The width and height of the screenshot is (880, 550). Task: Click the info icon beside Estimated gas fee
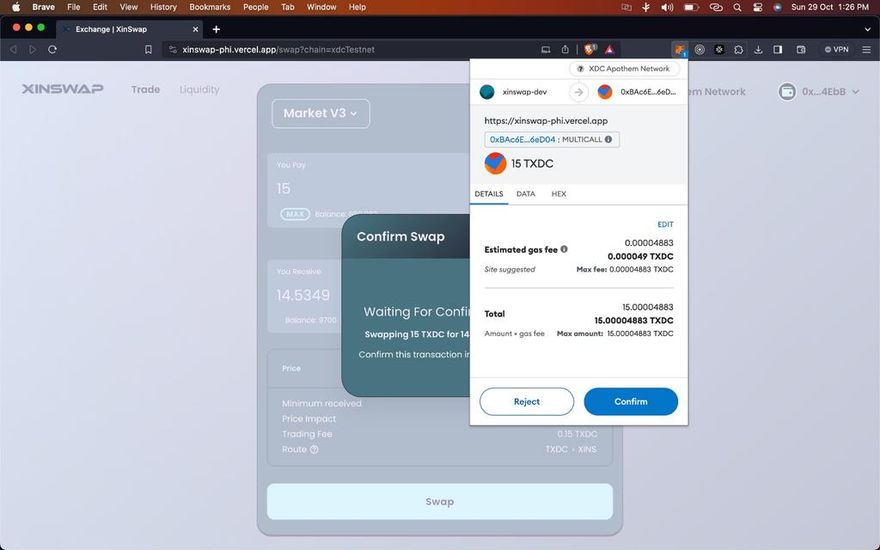click(x=564, y=249)
